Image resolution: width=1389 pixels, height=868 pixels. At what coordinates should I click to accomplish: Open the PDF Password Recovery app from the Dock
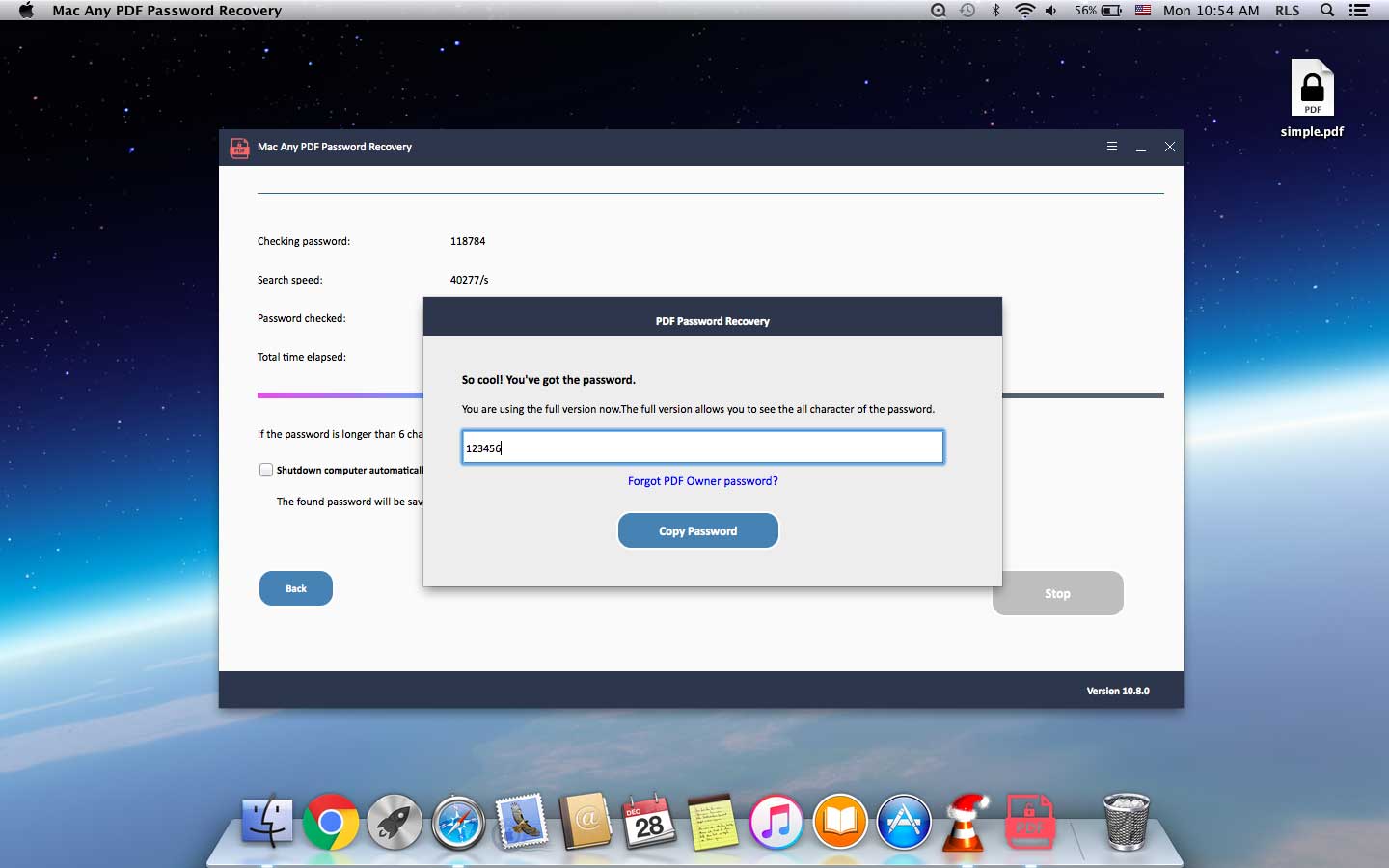click(1028, 823)
